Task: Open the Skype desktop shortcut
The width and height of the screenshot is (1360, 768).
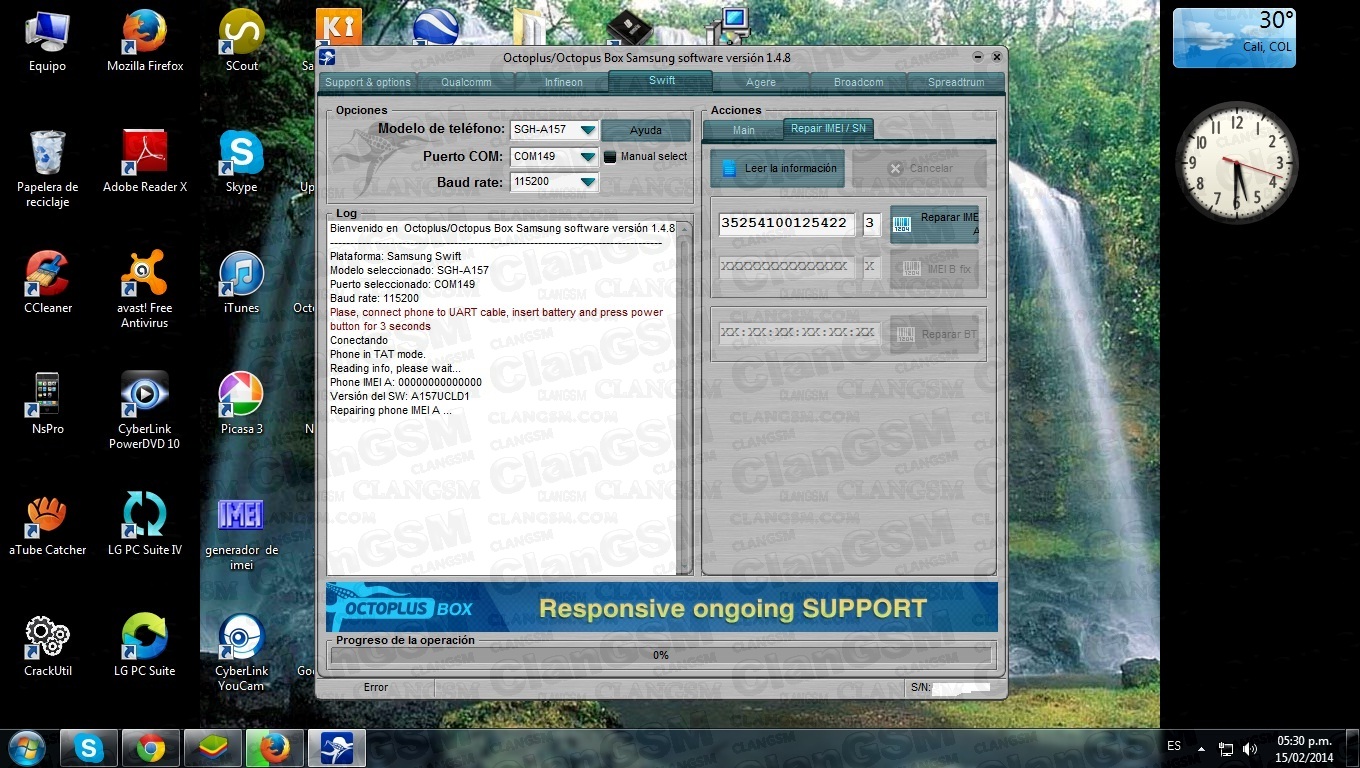Action: tap(241, 162)
